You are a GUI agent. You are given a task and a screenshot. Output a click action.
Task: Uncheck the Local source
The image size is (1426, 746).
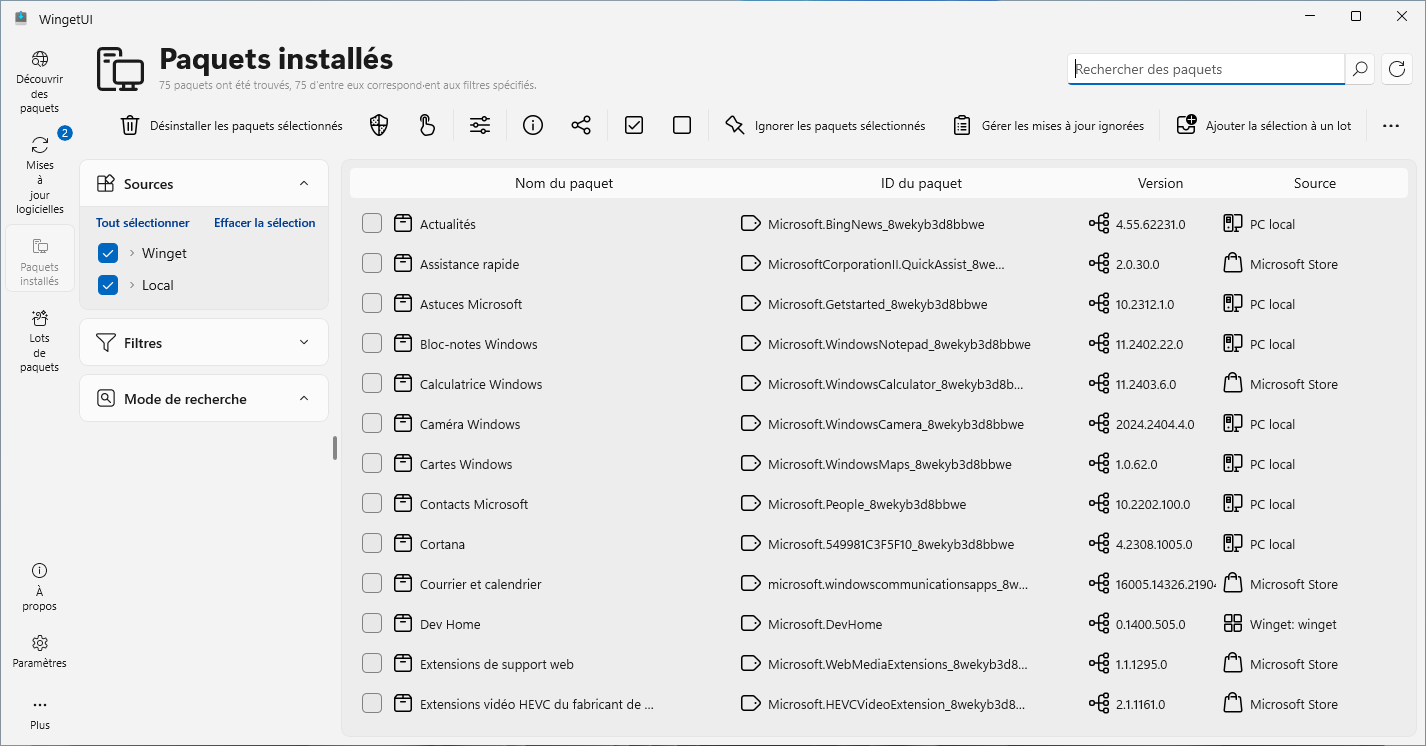pyautogui.click(x=107, y=285)
